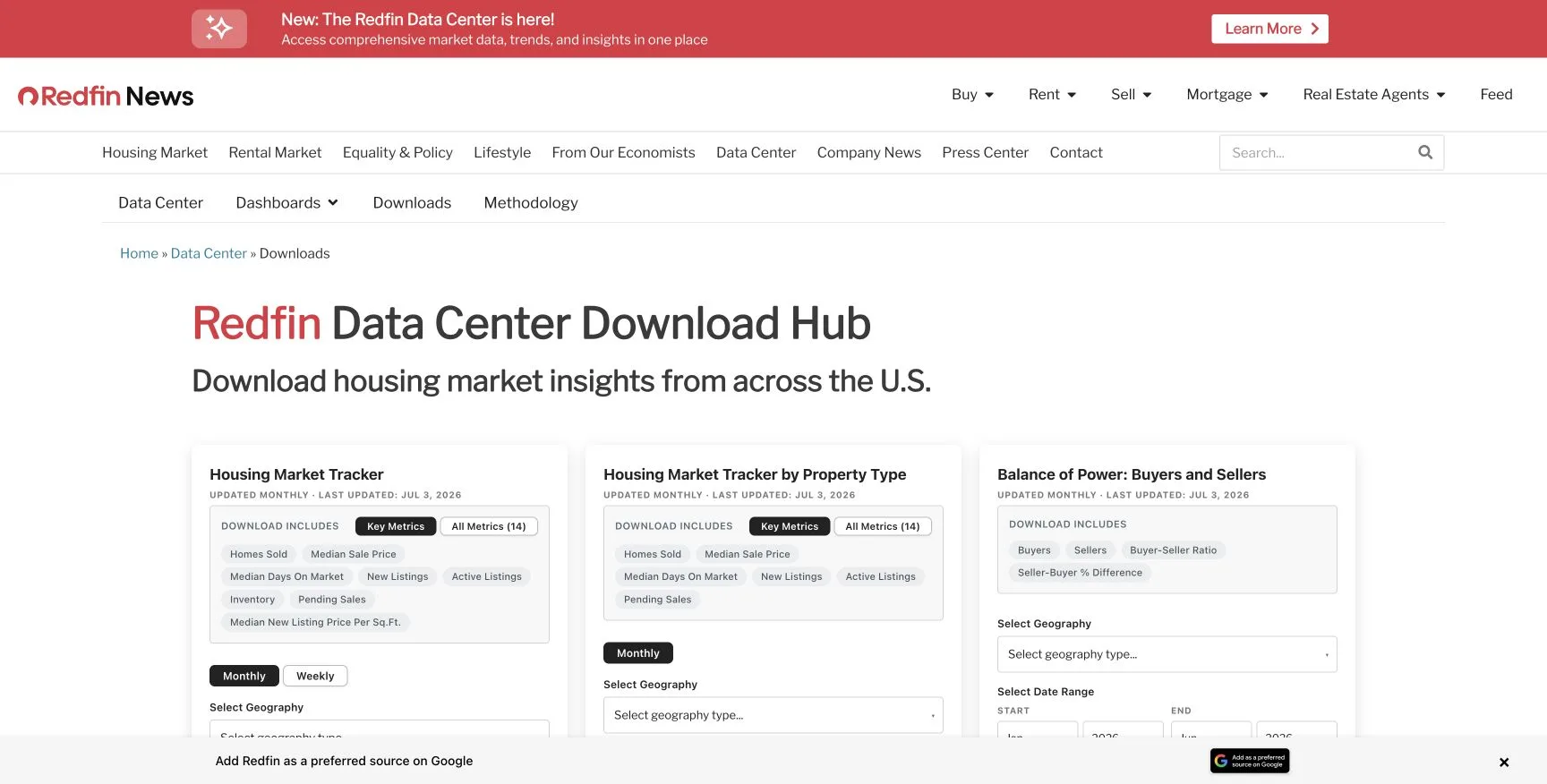Go to Rental Market section
This screenshot has width=1547, height=784.
pyautogui.click(x=275, y=153)
